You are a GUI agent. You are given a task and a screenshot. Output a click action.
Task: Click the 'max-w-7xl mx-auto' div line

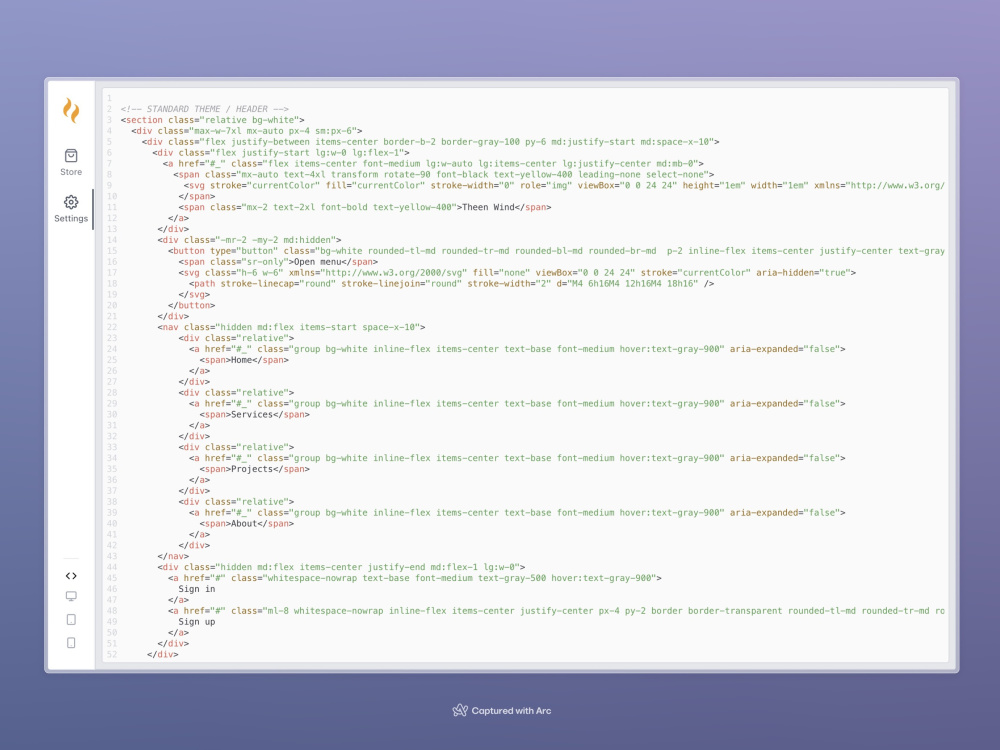[x=247, y=131]
